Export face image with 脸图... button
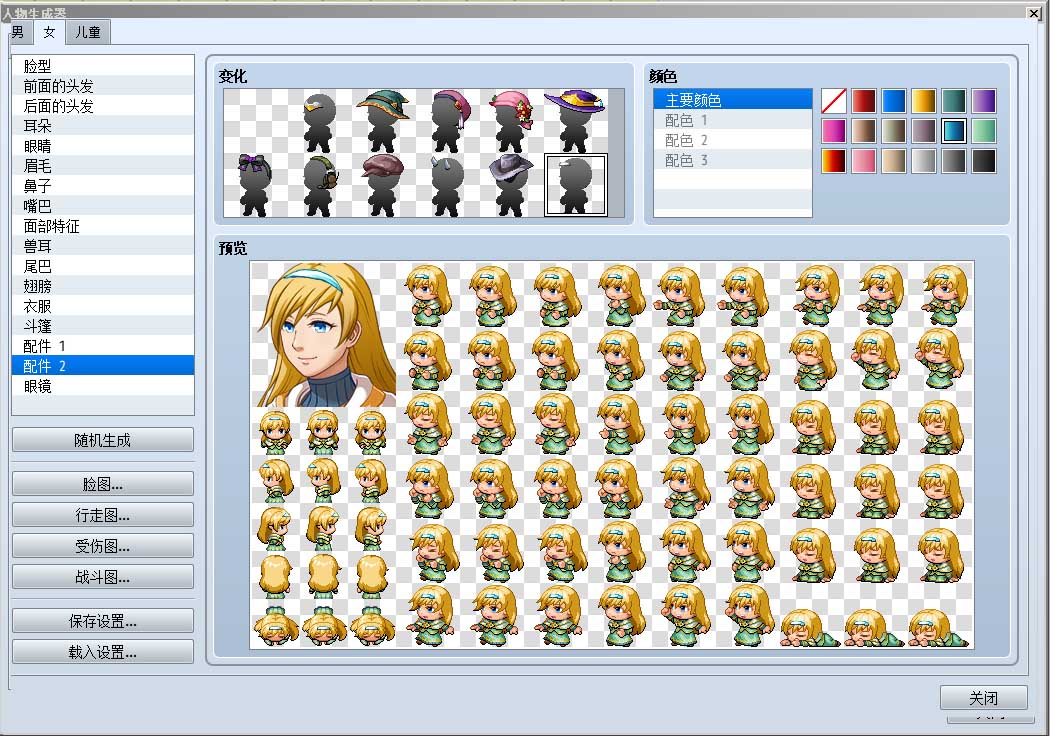This screenshot has height=736, width=1050. 102,484
